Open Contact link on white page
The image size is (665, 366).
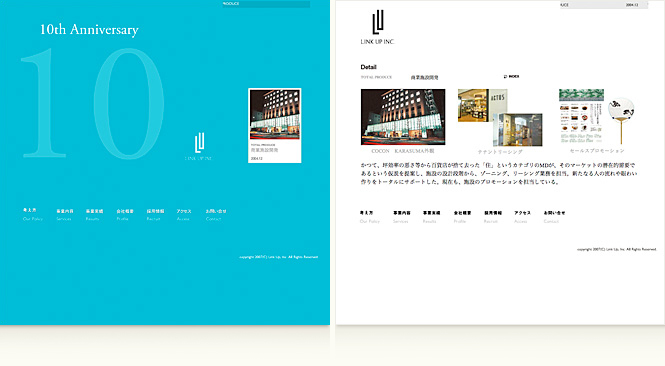tap(554, 217)
